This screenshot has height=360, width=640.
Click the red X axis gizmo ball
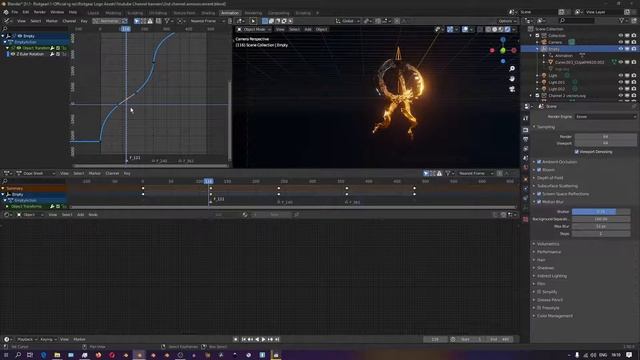[x=513, y=50]
